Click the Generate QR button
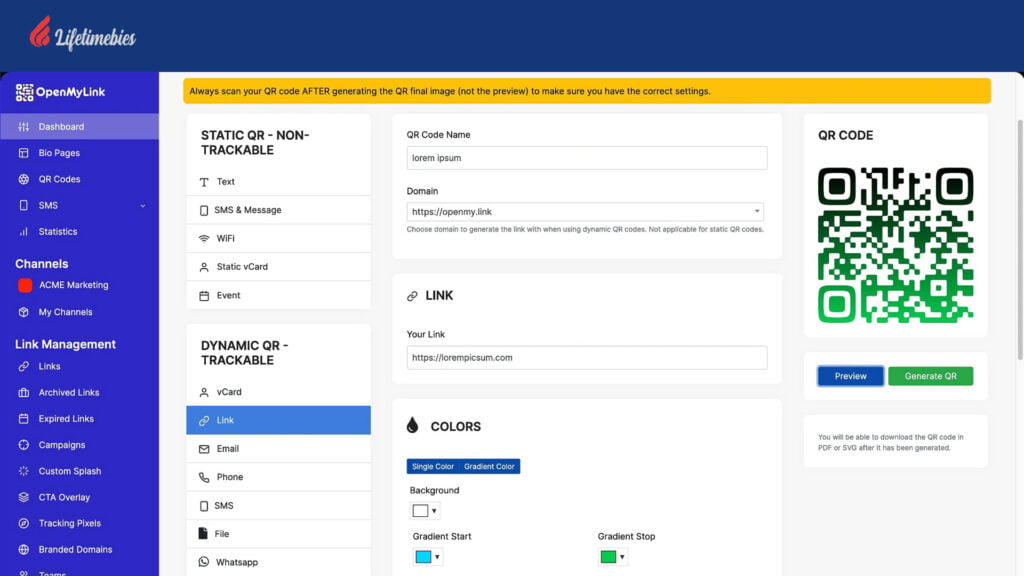 point(930,376)
